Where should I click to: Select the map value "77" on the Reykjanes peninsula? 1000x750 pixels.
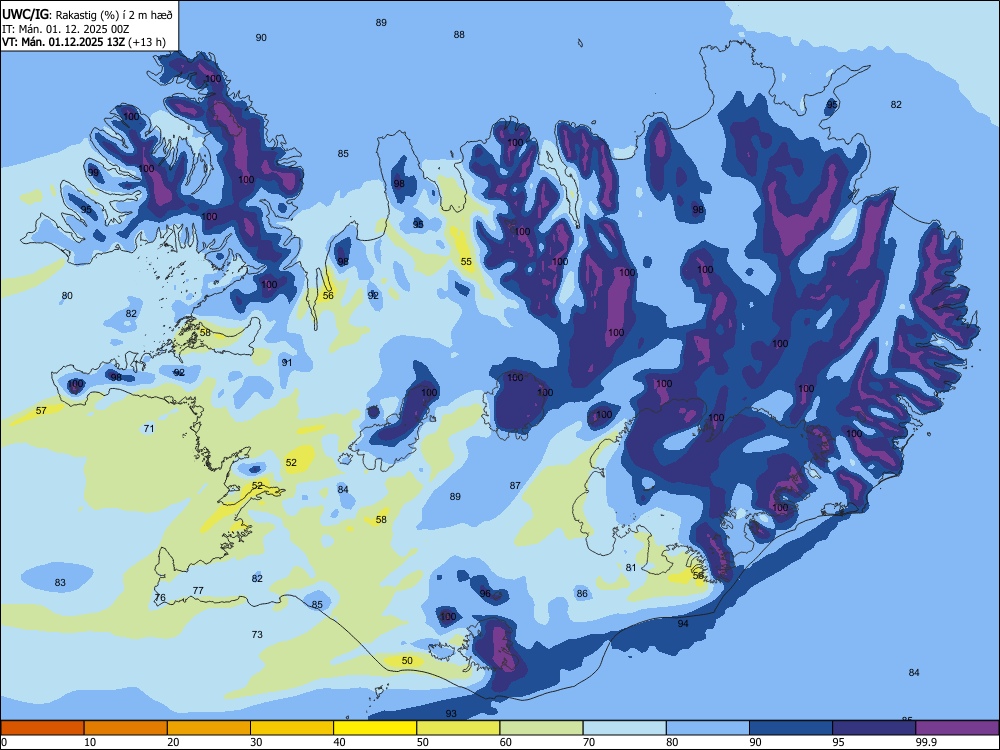point(198,591)
